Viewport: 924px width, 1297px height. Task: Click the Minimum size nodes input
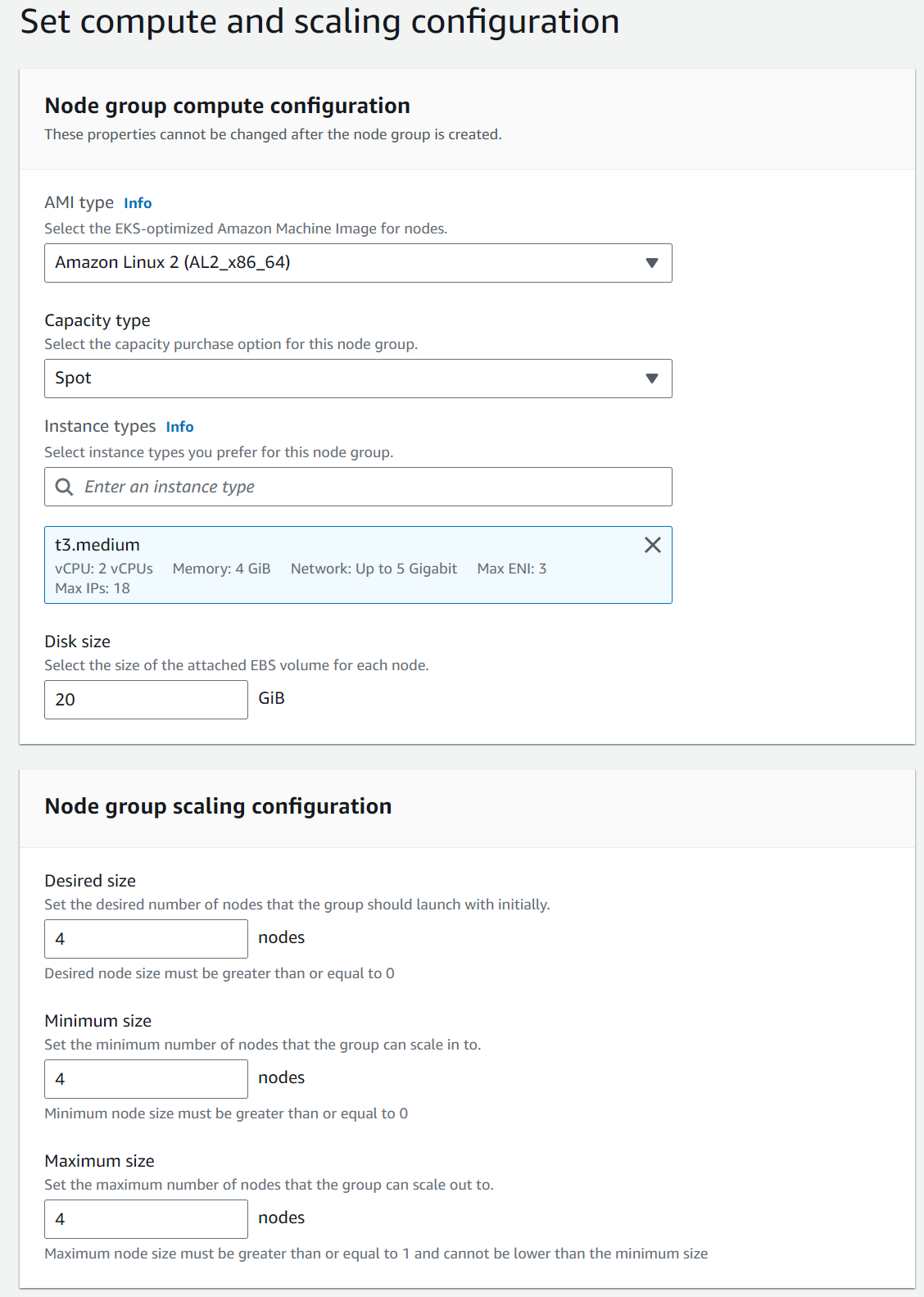pos(146,1079)
